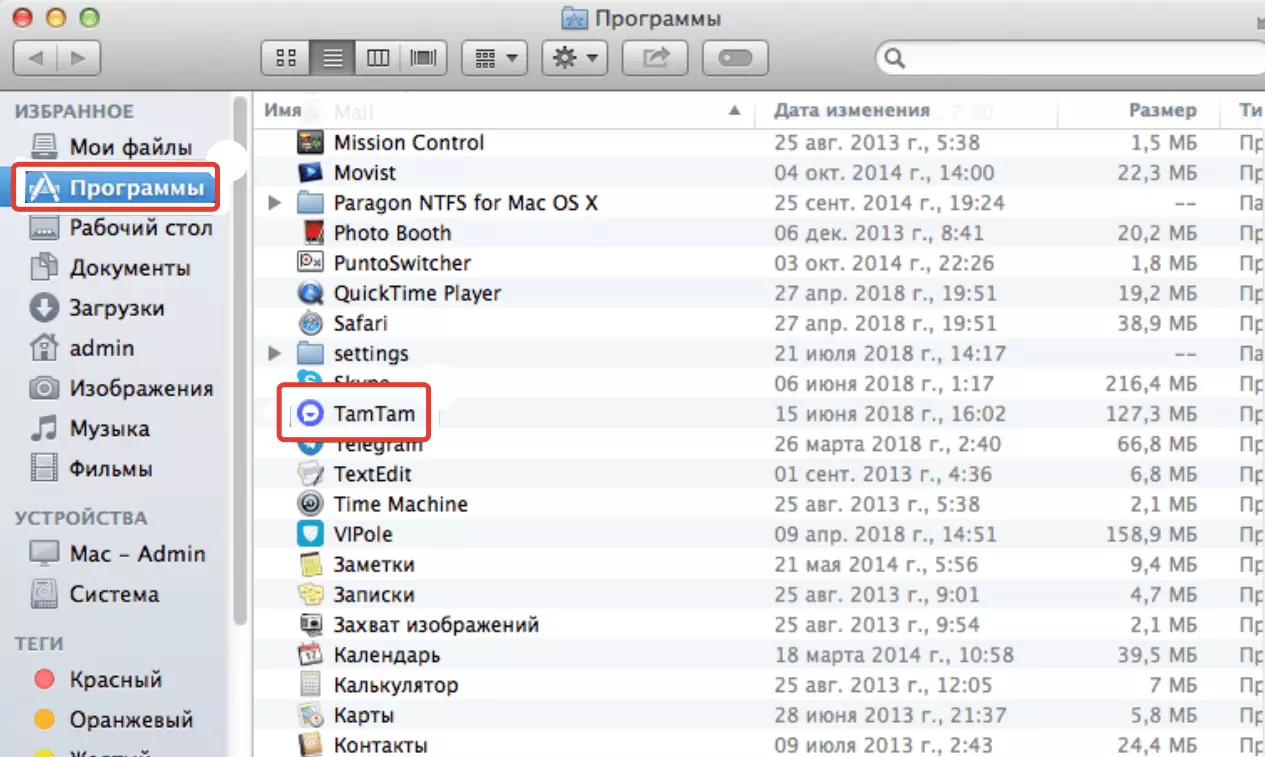1265x757 pixels.
Task: Select the PuntoSwitcher app icon
Action: click(311, 263)
